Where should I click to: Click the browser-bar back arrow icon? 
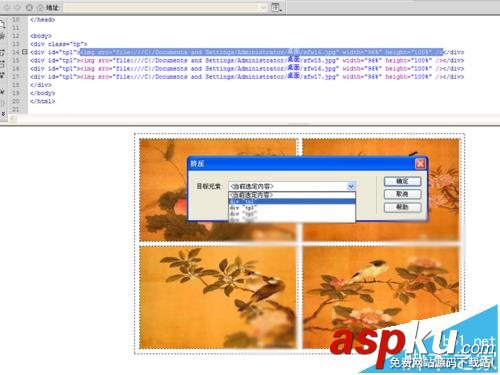[x=7, y=7]
